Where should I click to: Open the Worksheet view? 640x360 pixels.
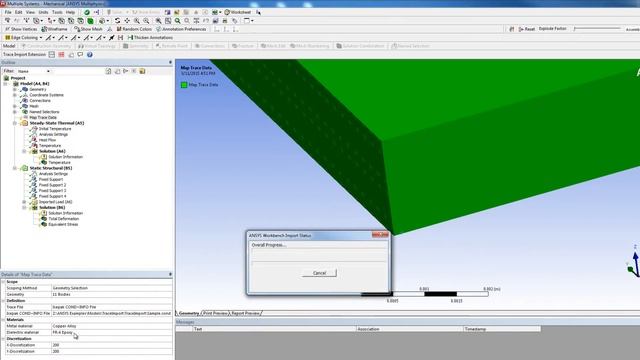[x=238, y=12]
